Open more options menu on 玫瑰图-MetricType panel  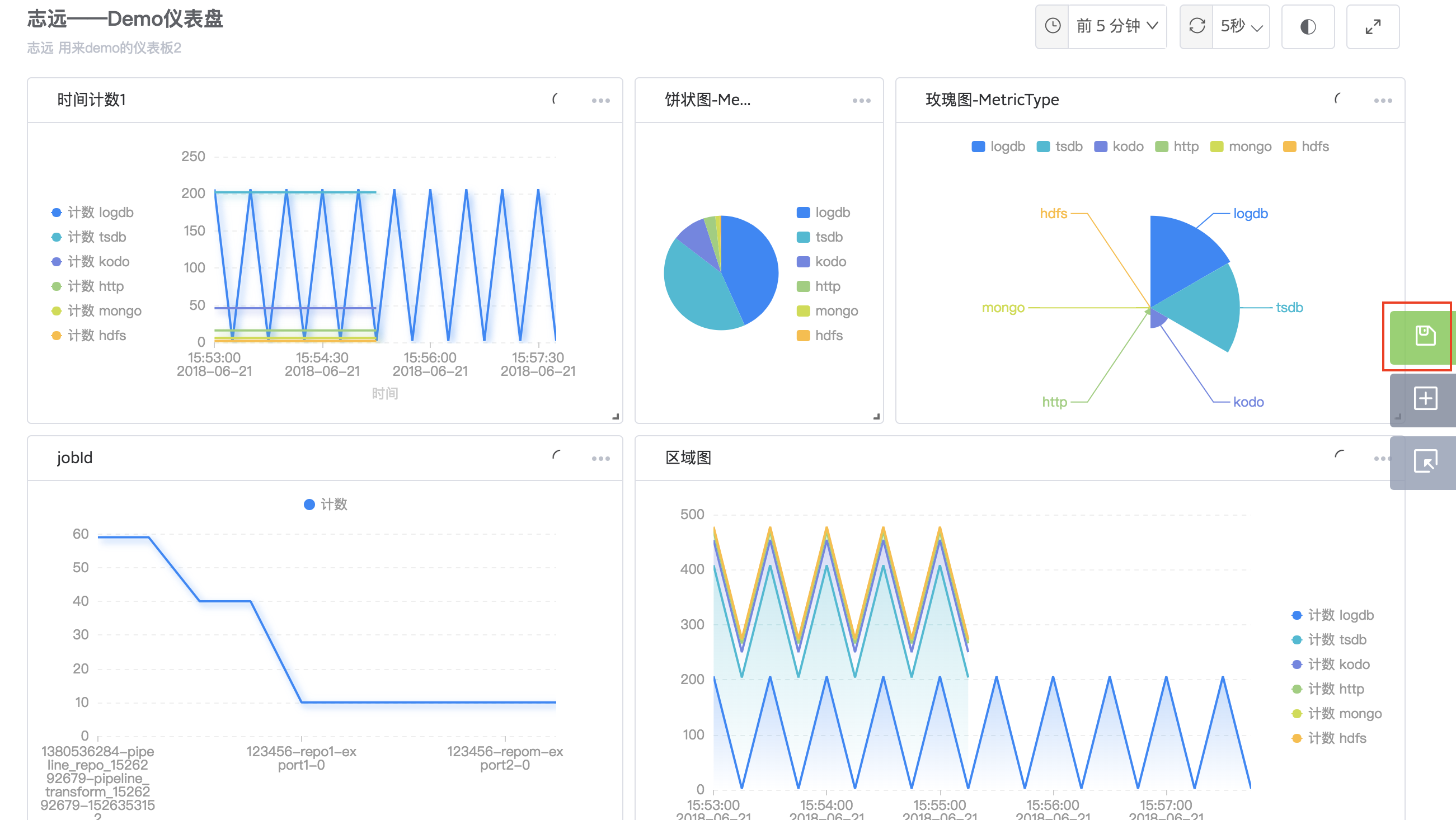pos(1383,101)
